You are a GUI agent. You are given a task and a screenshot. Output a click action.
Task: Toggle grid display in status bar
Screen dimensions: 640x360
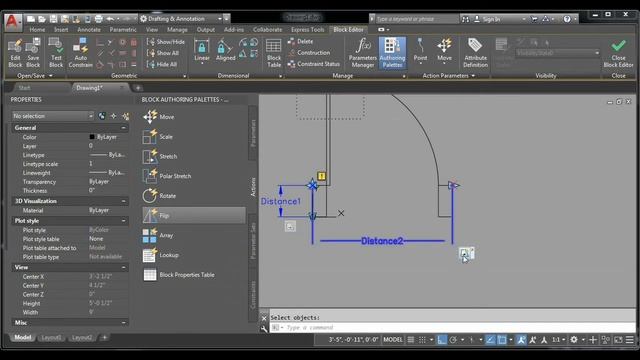pos(411,340)
